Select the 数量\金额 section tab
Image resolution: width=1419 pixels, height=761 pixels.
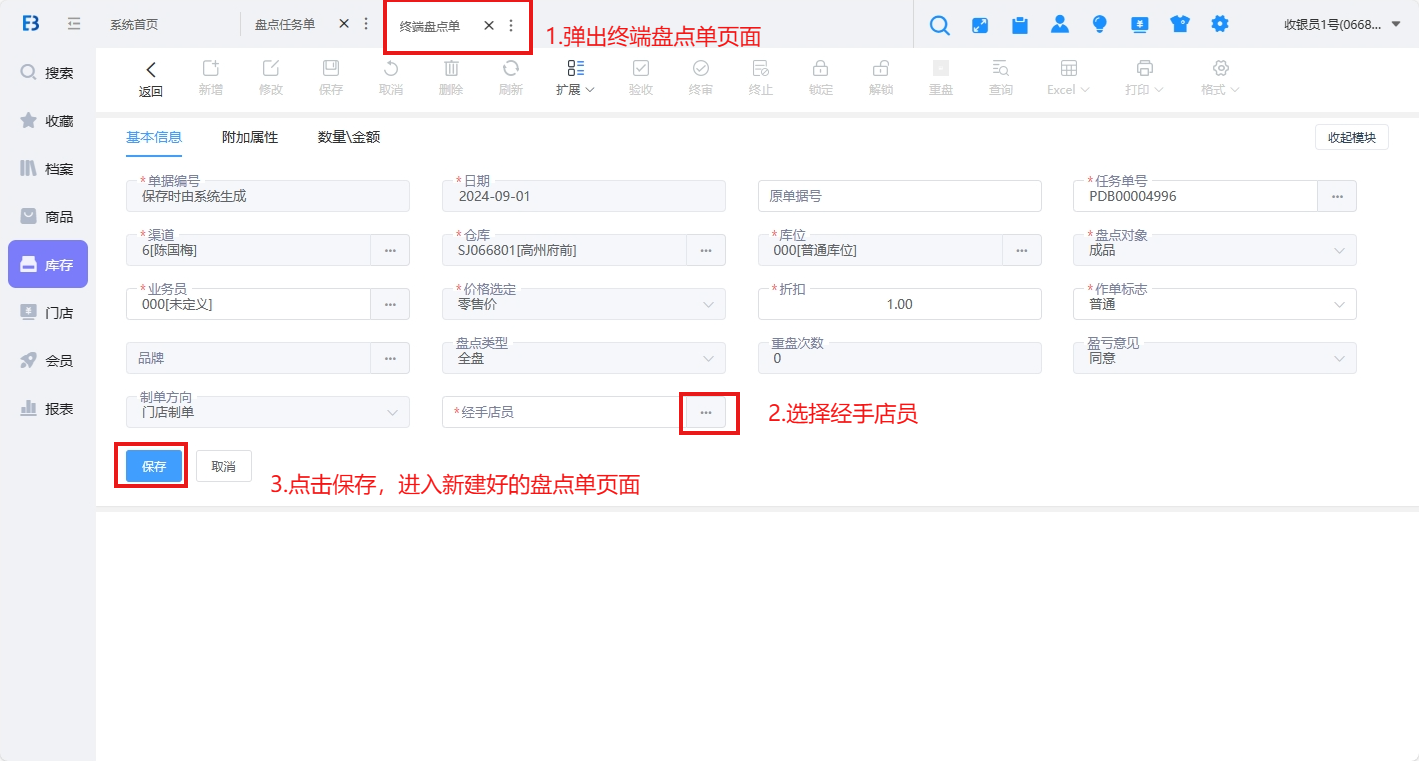349,138
